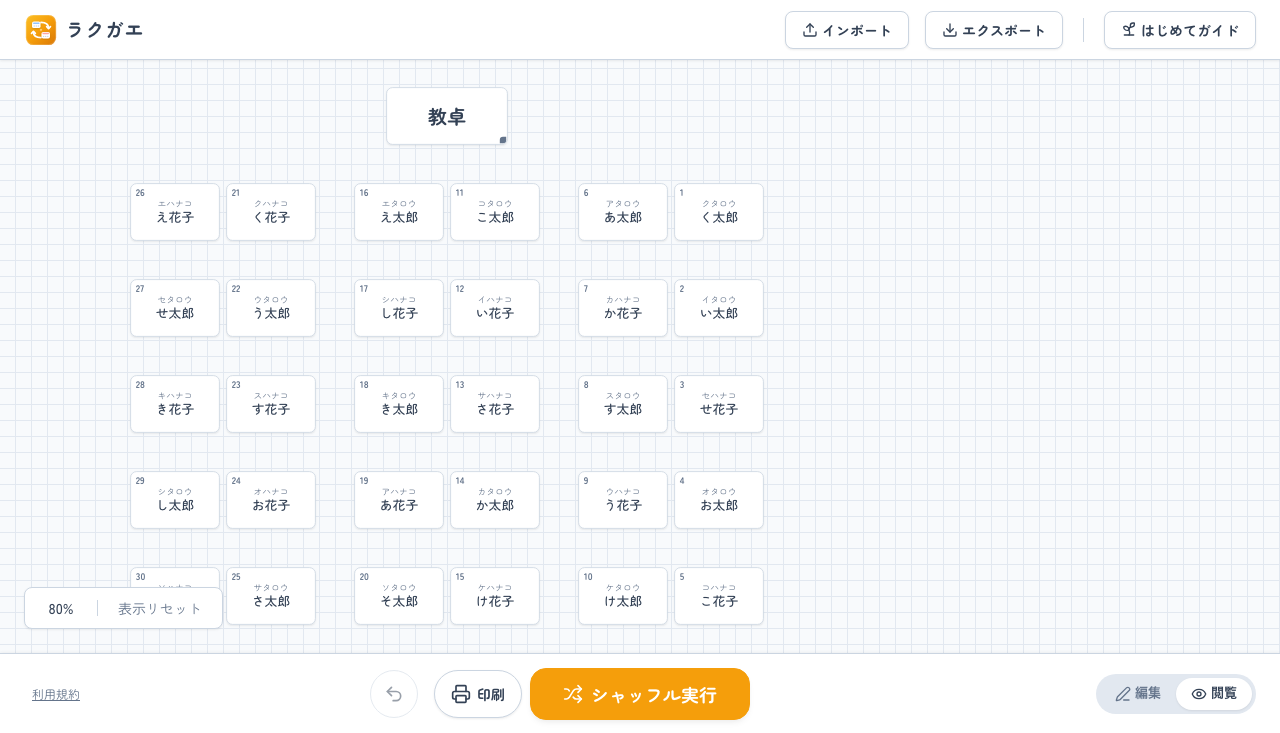Select seat 11 こ太郎
Viewport: 1280px width, 733px height.
click(495, 212)
